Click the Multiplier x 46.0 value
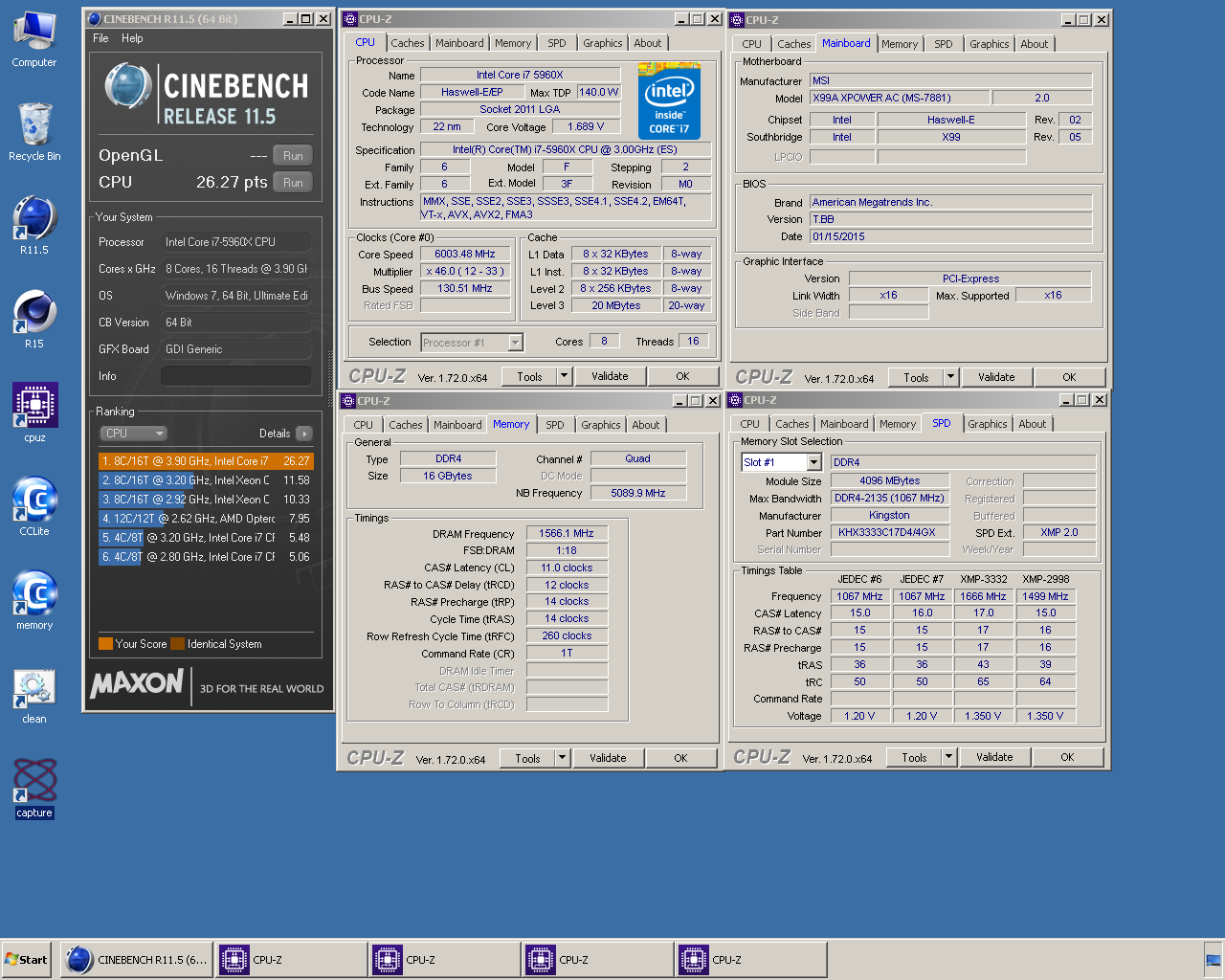Viewport: 1225px width, 980px height. pyautogui.click(x=465, y=271)
